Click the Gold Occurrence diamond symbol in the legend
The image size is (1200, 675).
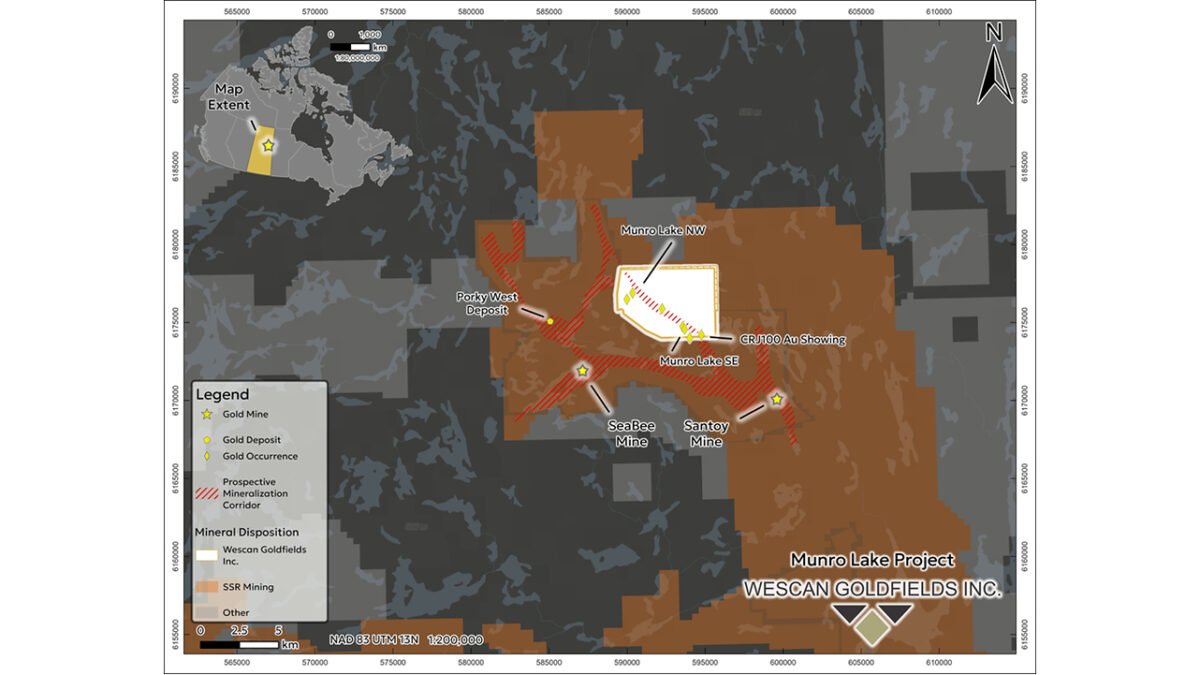pos(208,456)
